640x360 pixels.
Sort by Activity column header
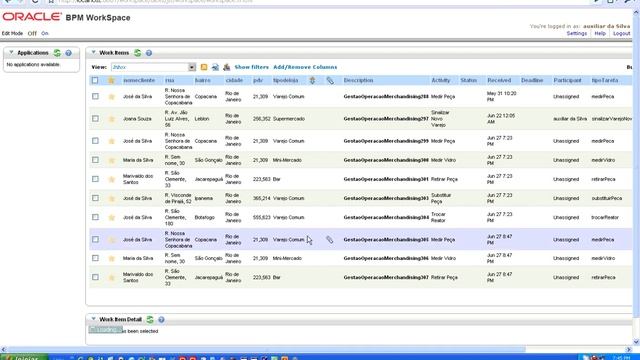click(x=441, y=80)
